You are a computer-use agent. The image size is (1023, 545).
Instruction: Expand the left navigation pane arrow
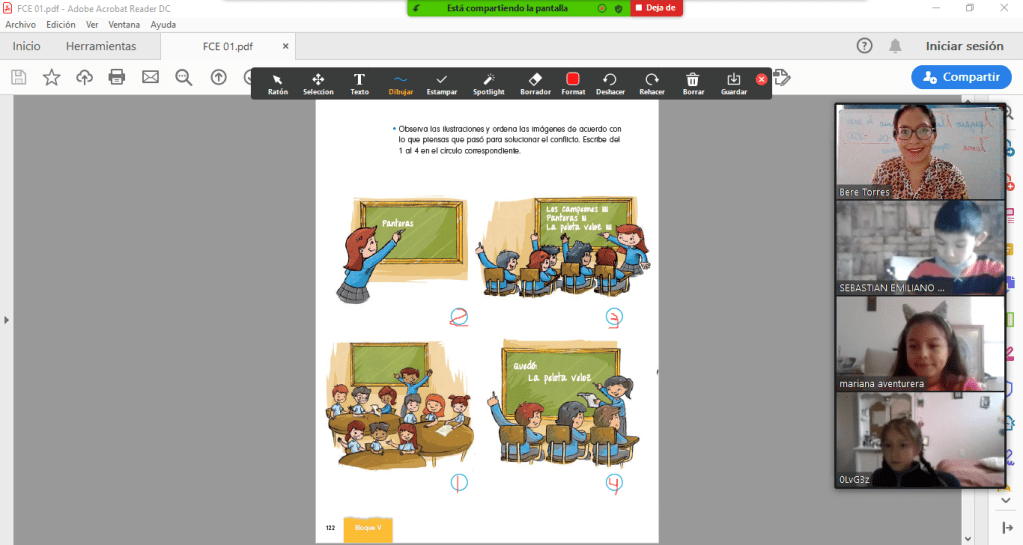click(6, 320)
